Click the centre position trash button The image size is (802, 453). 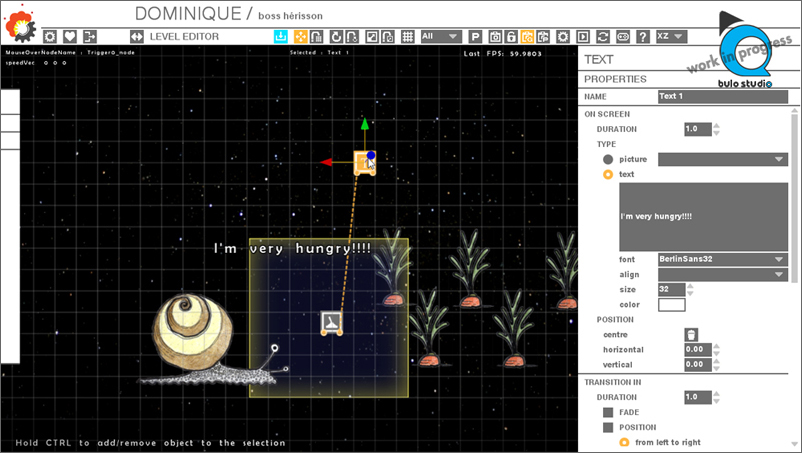tap(691, 334)
